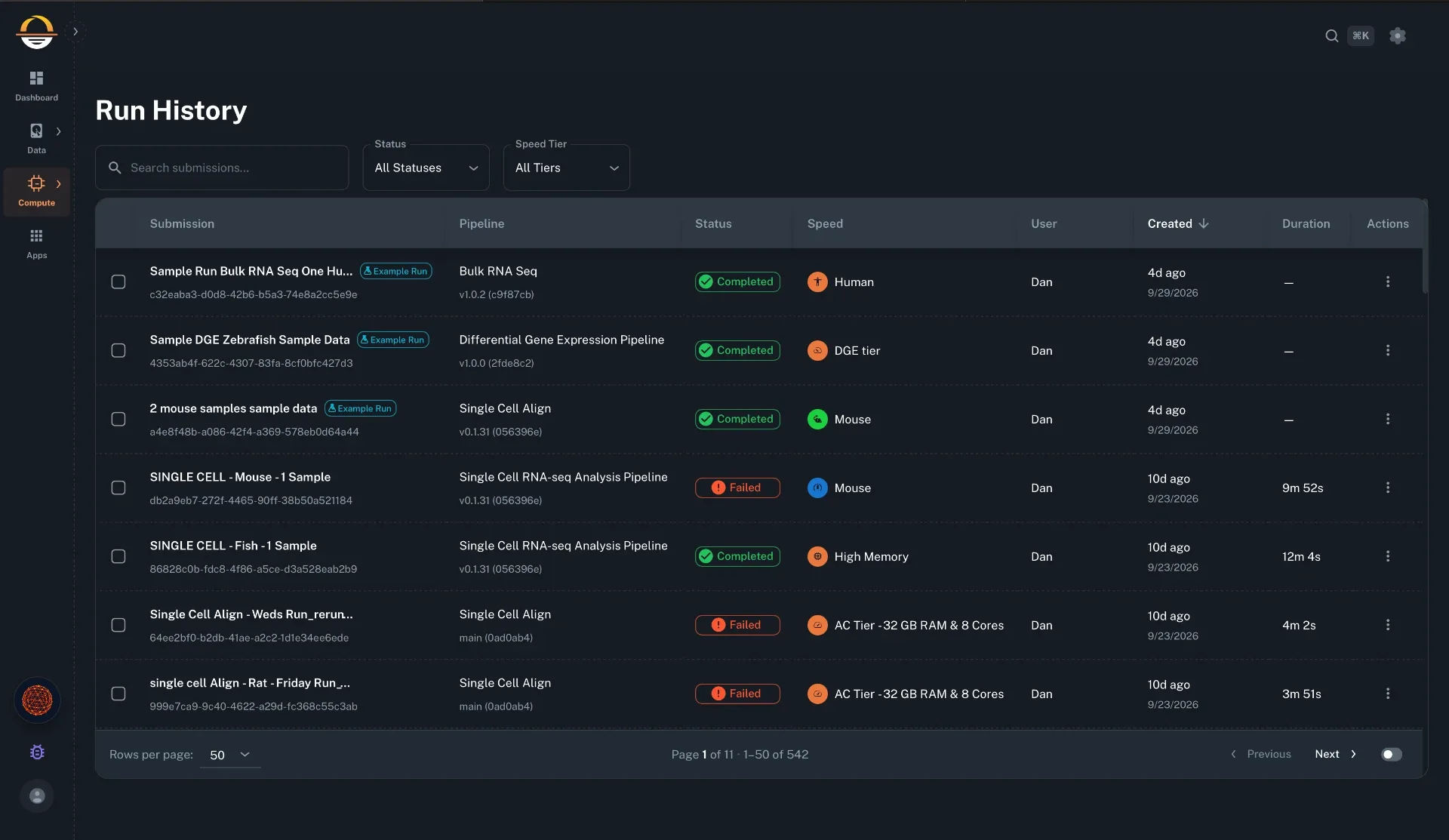Select the Sample DGE Zebrafish row checkbox
This screenshot has width=1449, height=840.
tap(118, 350)
